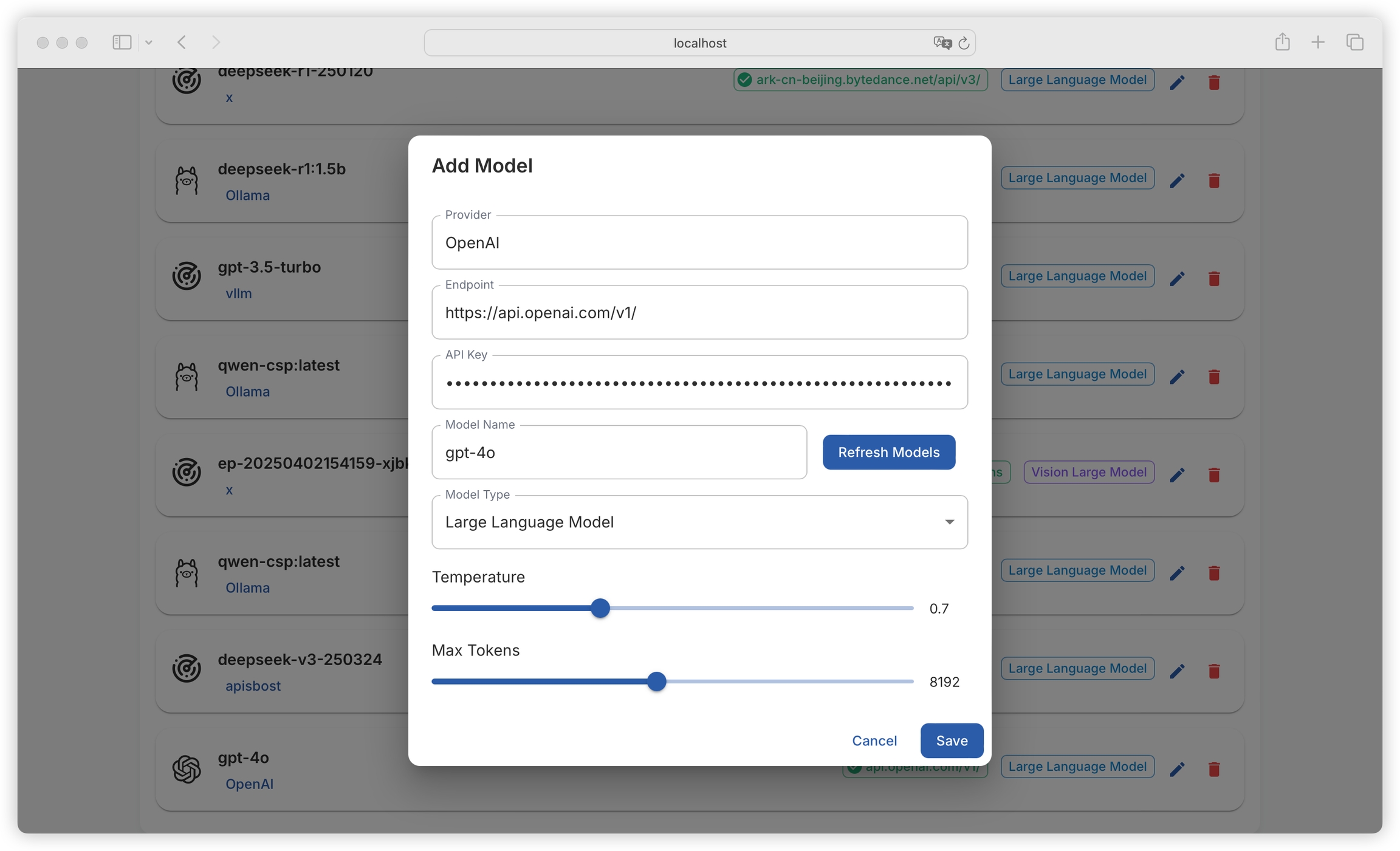Click the Provider field showing OpenAI
The width and height of the screenshot is (1400, 851).
point(699,243)
